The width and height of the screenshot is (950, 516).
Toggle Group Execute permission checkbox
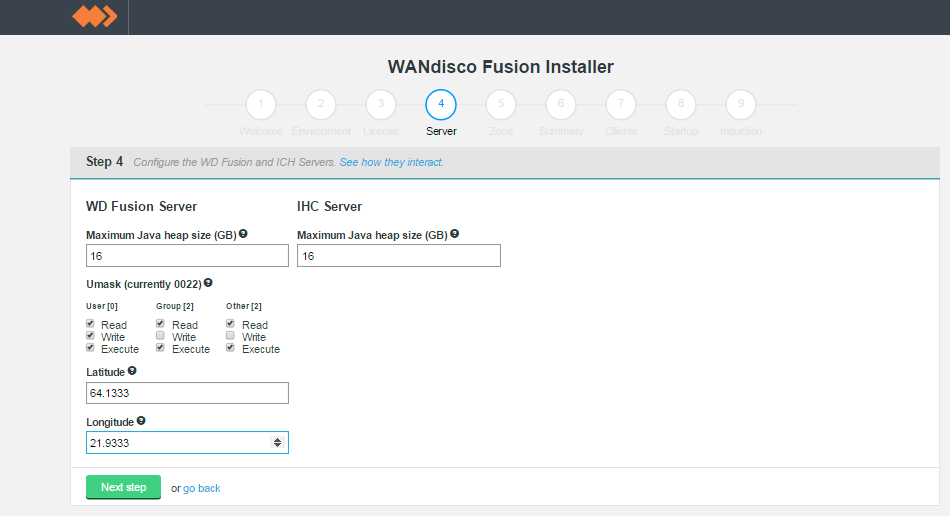pyautogui.click(x=161, y=348)
